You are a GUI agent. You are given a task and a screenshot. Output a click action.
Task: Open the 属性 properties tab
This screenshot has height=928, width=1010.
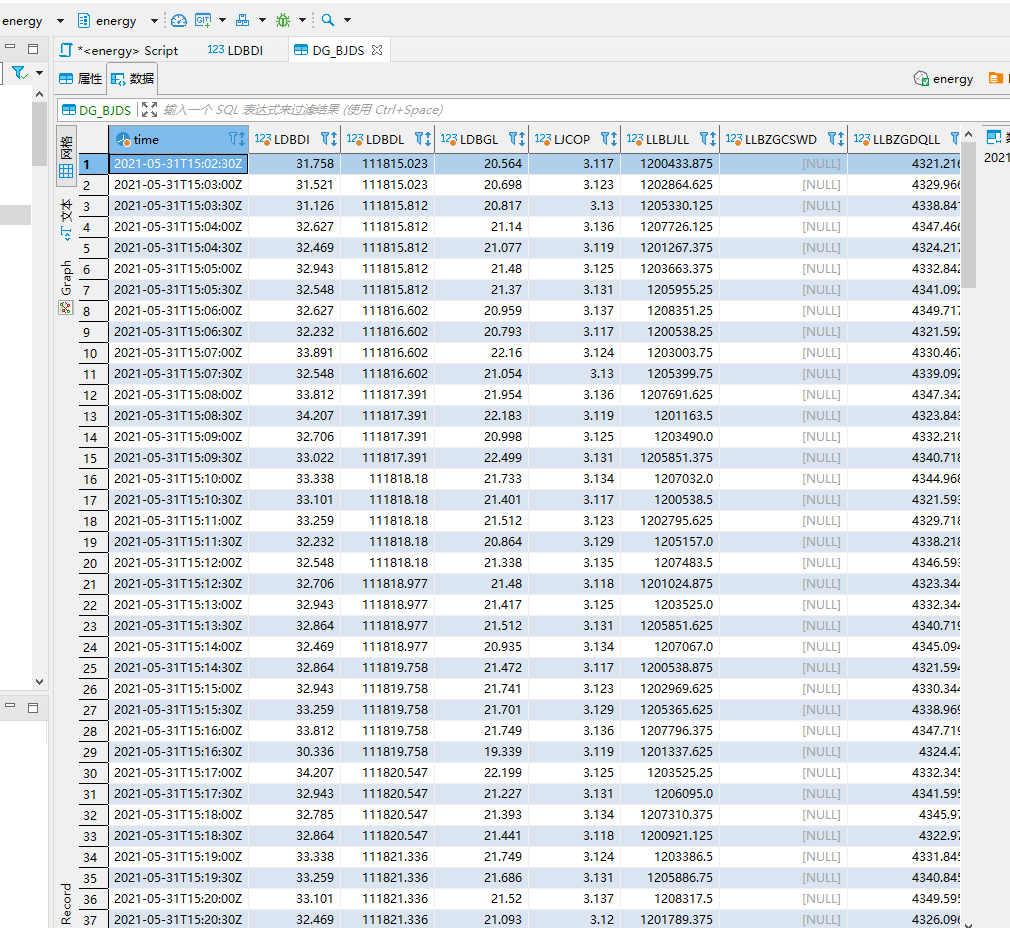point(81,79)
